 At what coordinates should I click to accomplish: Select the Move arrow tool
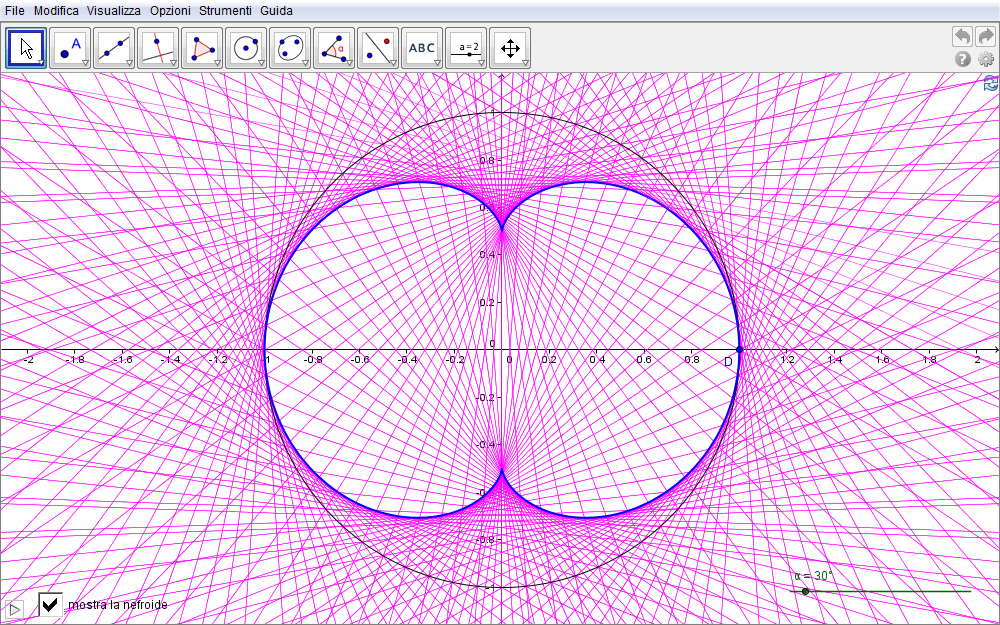[26, 47]
